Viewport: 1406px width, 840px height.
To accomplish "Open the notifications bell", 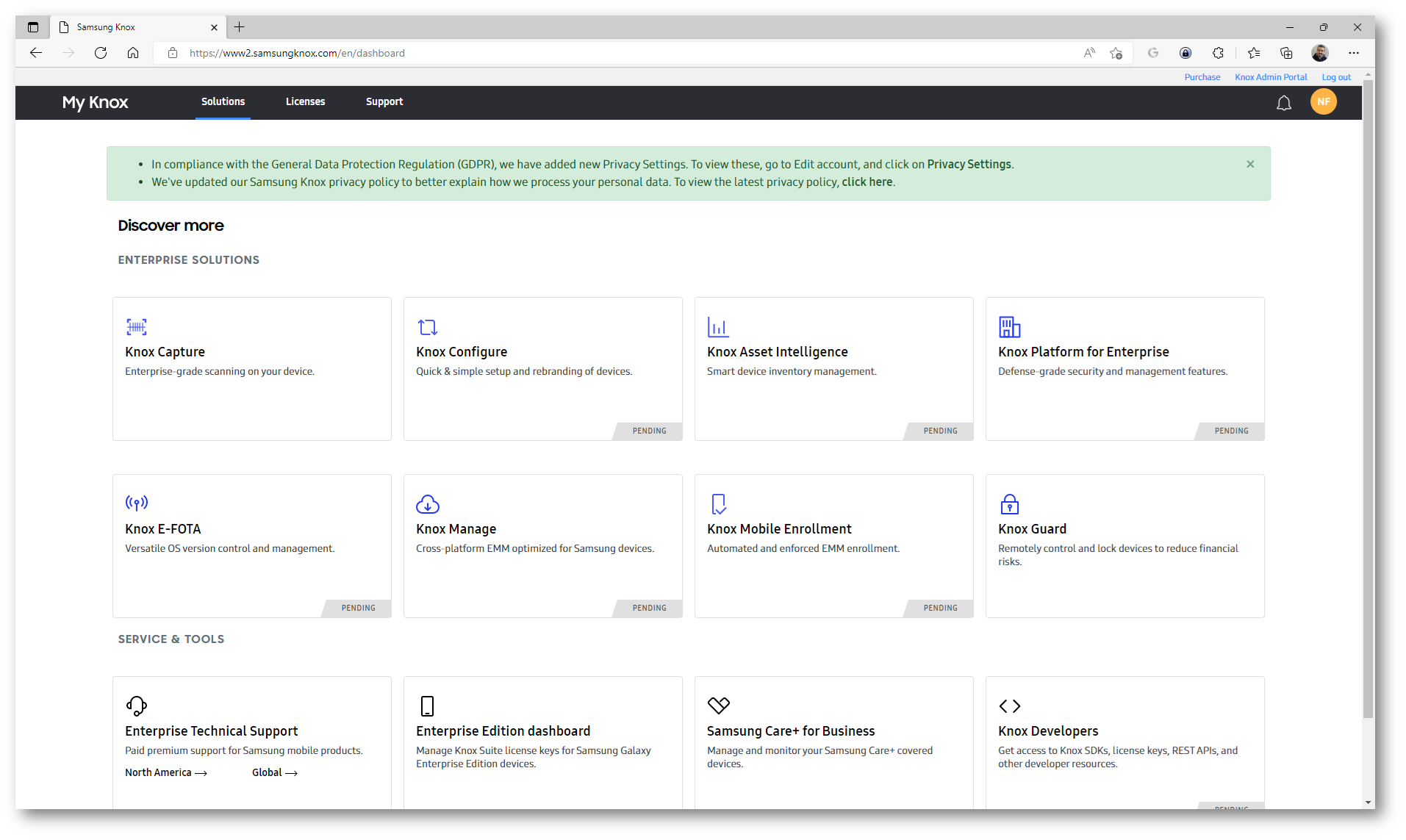I will point(1283,103).
